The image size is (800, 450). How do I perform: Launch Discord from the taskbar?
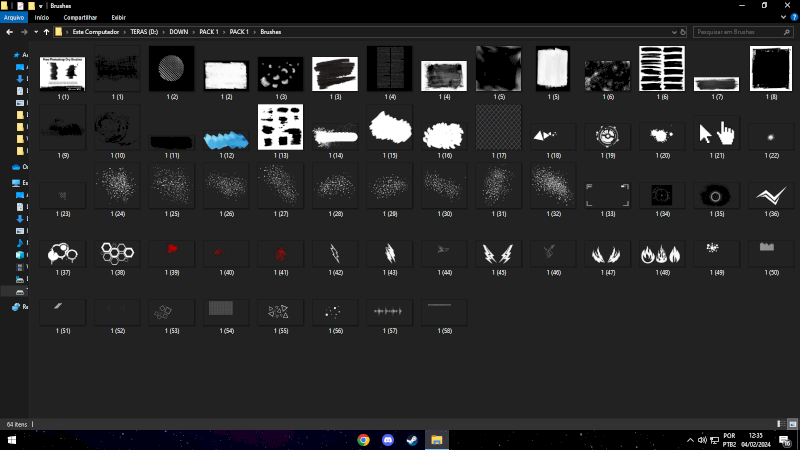(388, 440)
